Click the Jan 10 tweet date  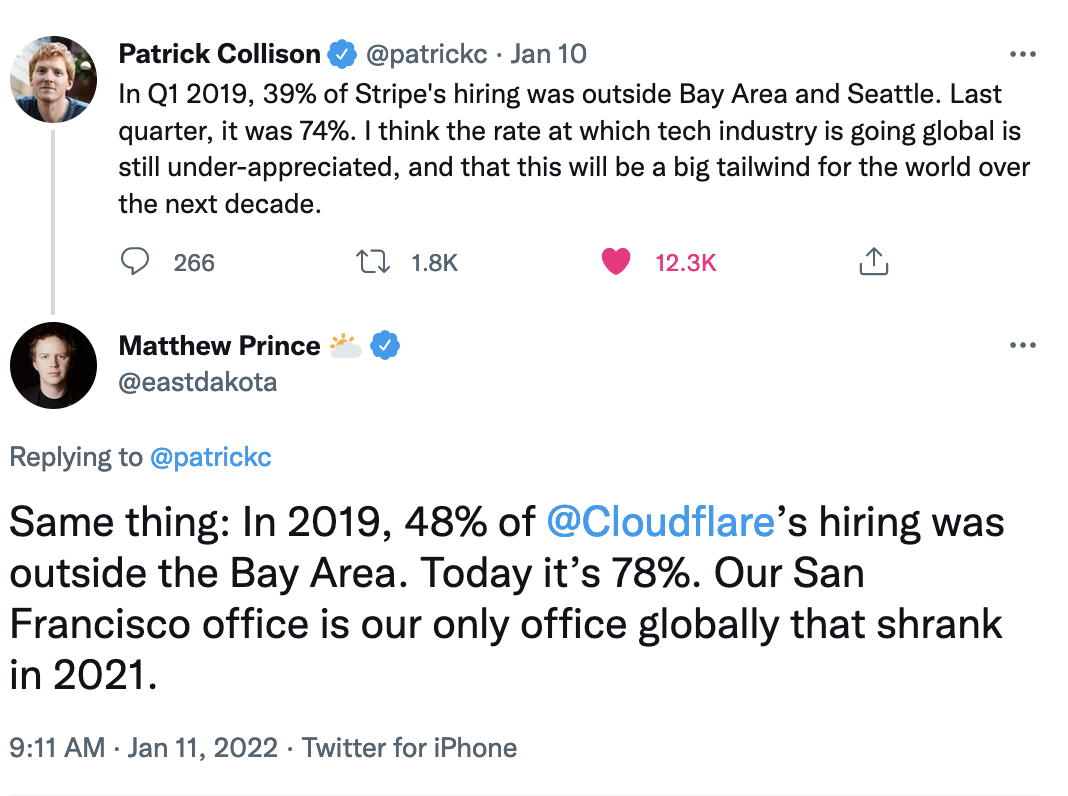point(548,54)
